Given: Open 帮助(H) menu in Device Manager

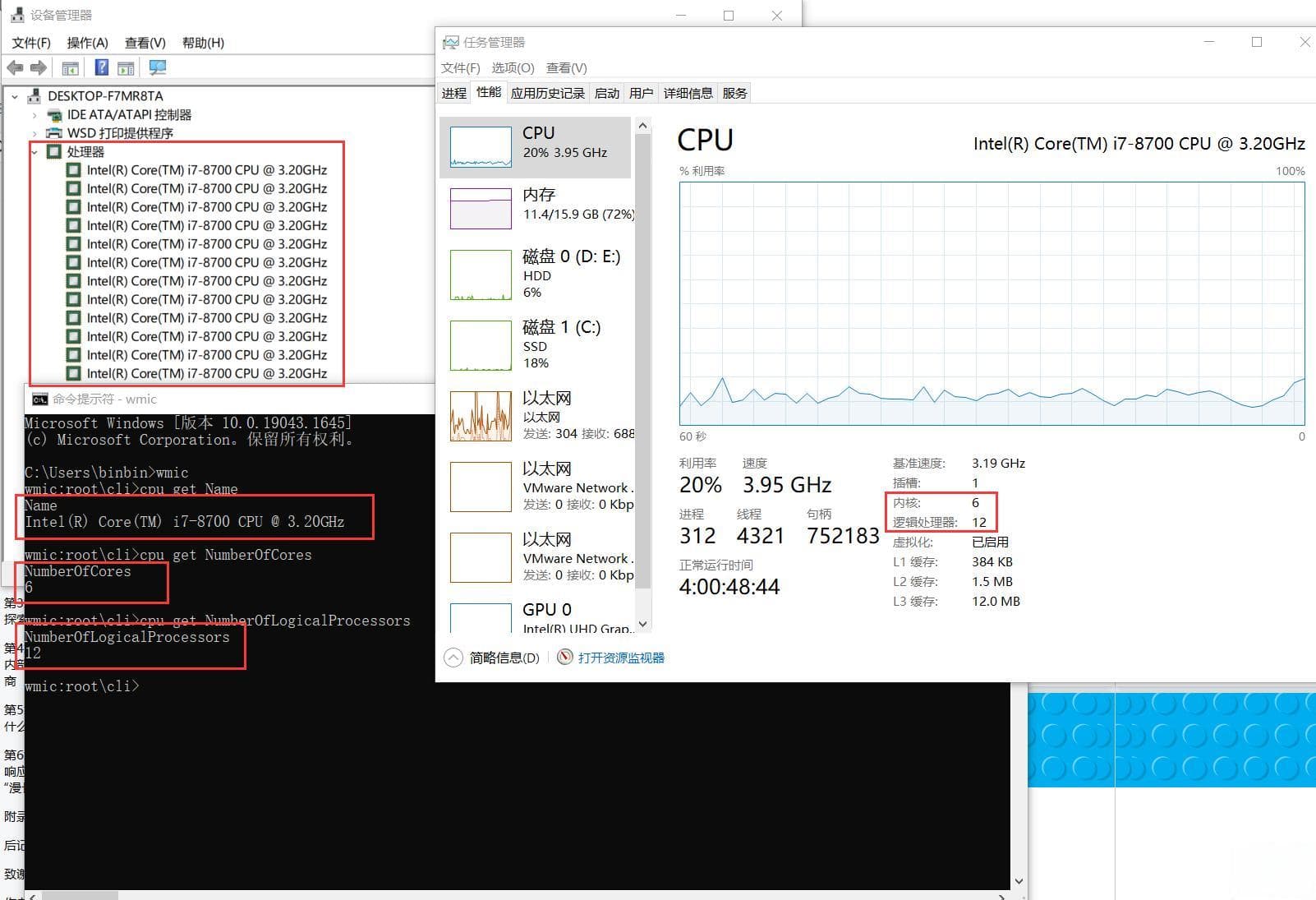Looking at the screenshot, I should point(203,43).
